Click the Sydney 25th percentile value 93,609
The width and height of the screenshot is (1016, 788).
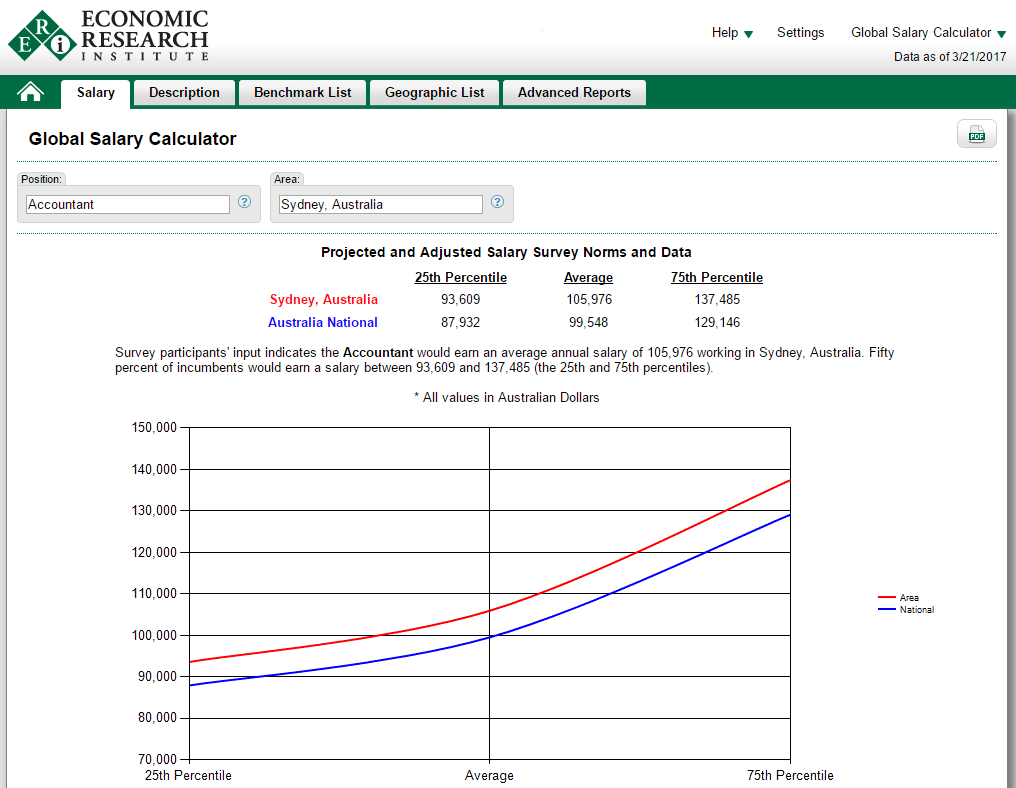pyautogui.click(x=461, y=299)
